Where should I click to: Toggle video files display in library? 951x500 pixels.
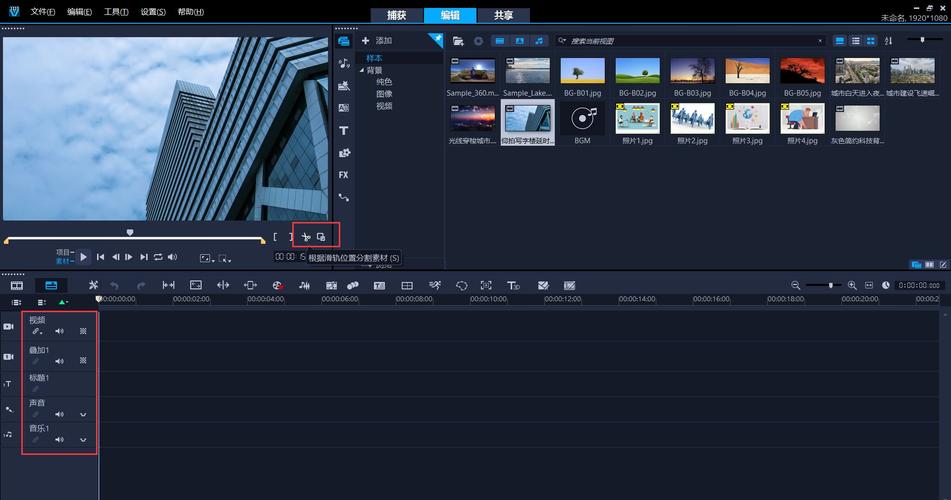coord(499,41)
